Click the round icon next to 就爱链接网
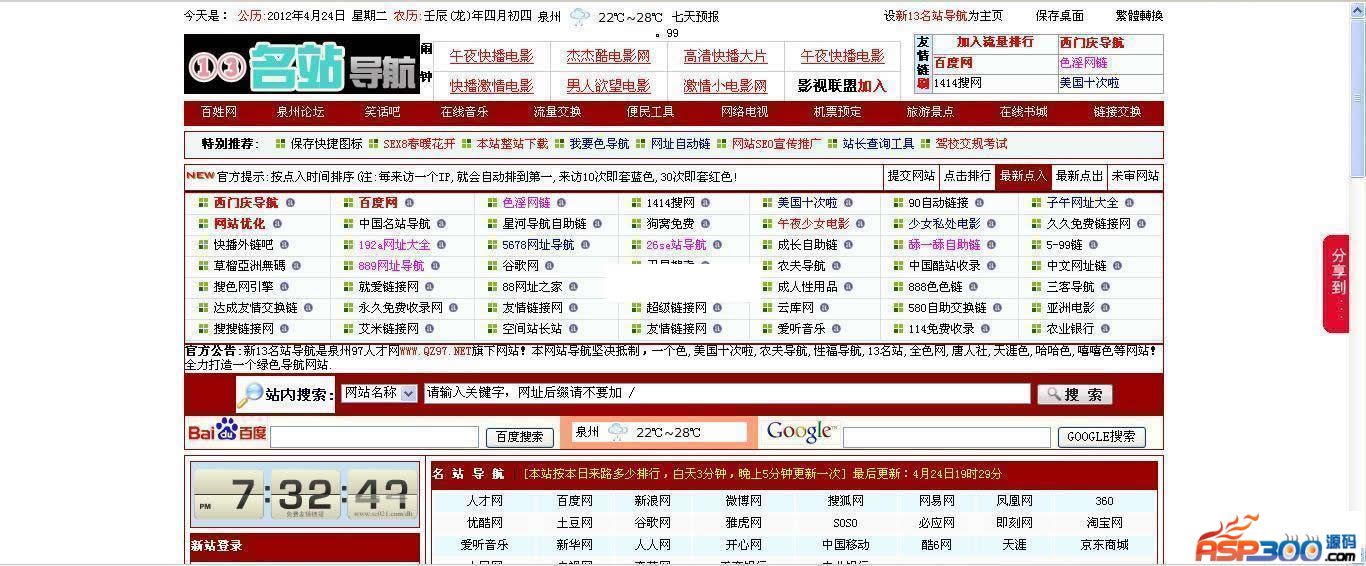Viewport: 1366px width, 566px height. pyautogui.click(x=430, y=287)
